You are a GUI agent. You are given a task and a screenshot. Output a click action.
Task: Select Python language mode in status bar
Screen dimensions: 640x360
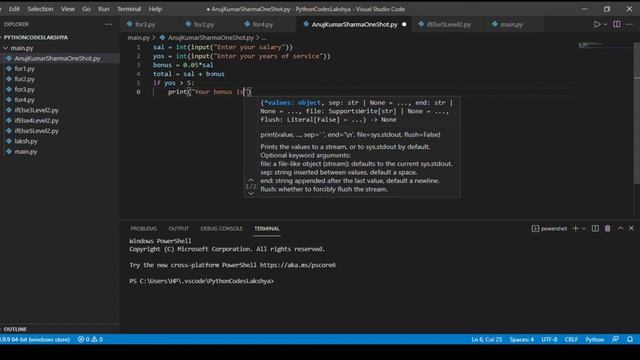(595, 340)
